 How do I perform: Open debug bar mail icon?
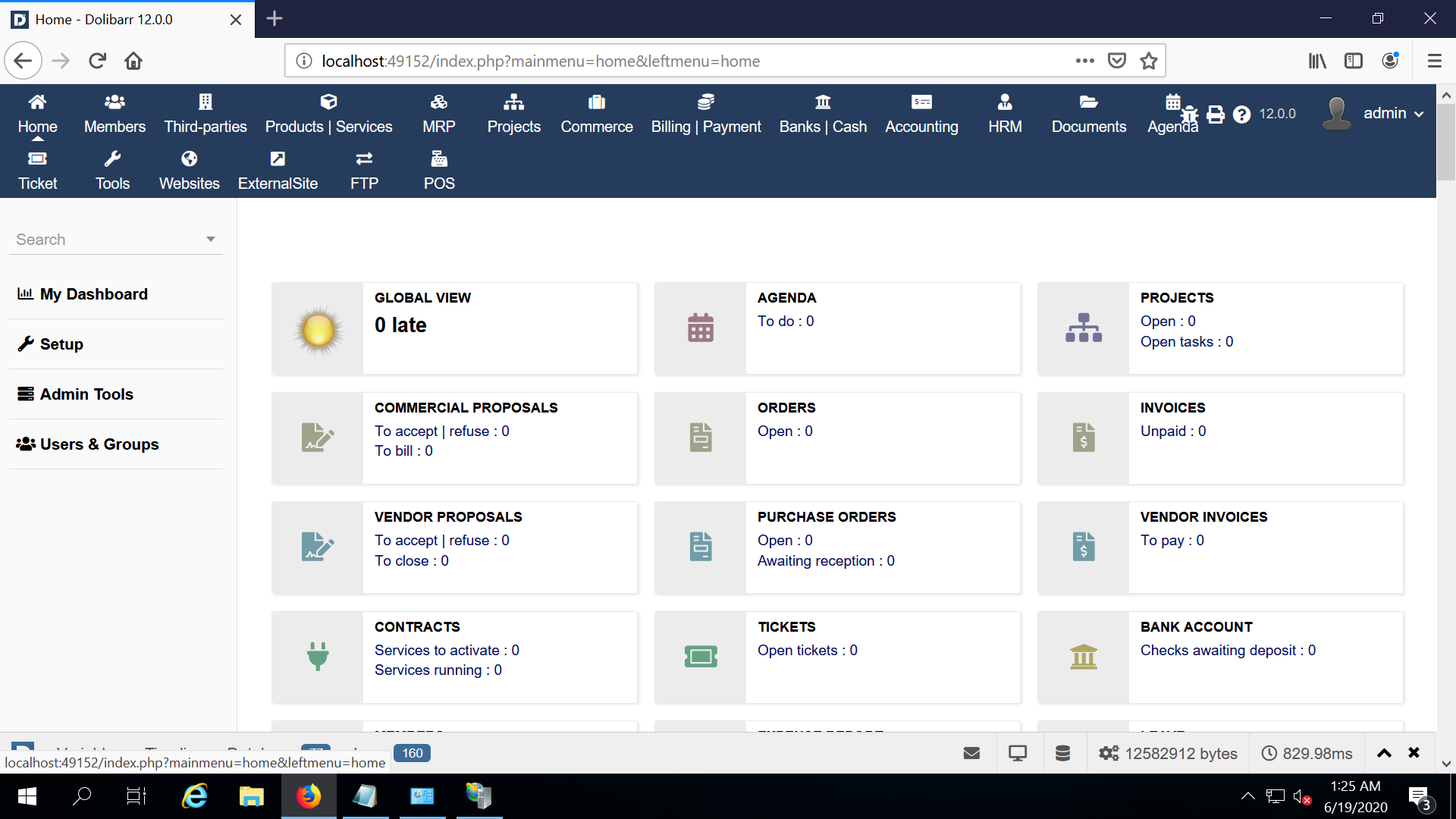971,753
